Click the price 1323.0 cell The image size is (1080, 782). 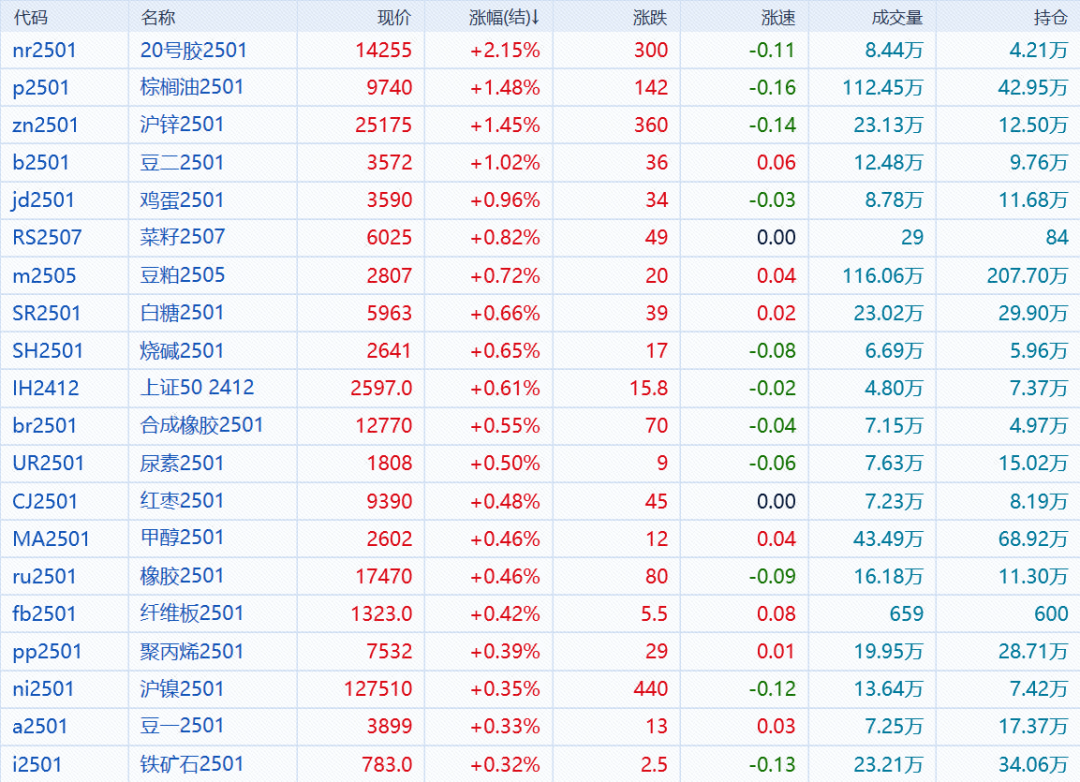coord(382,613)
